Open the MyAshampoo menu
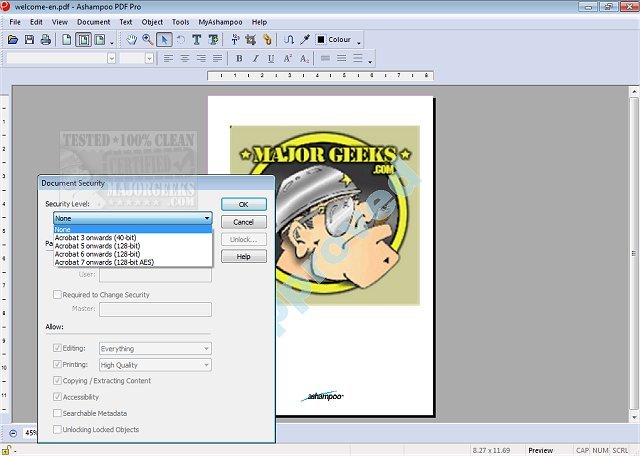Image resolution: width=640 pixels, height=456 pixels. (220, 22)
